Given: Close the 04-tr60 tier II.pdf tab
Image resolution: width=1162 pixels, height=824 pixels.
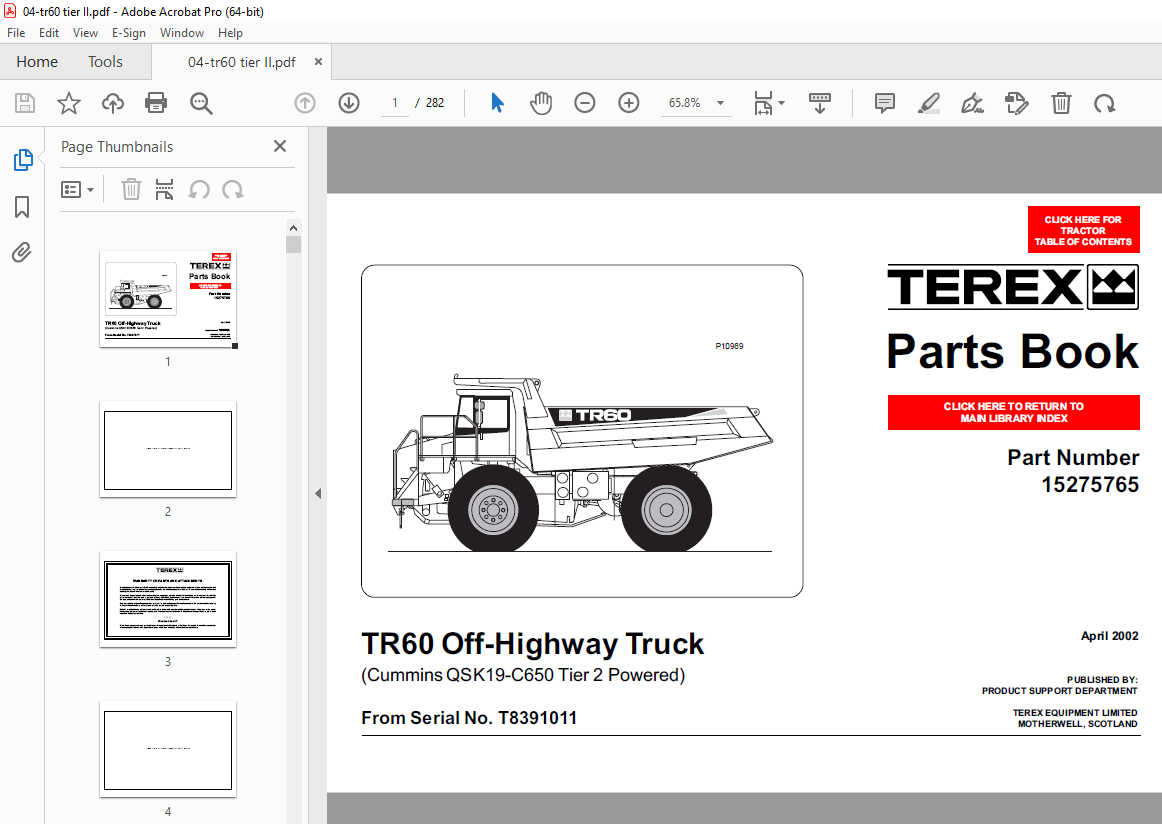Looking at the screenshot, I should point(318,62).
